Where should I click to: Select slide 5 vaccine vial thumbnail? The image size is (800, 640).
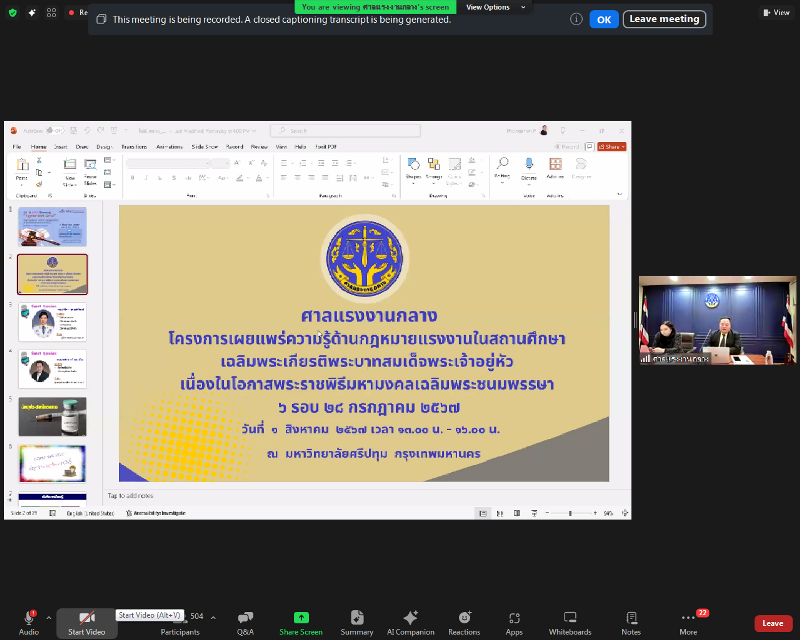(53, 416)
